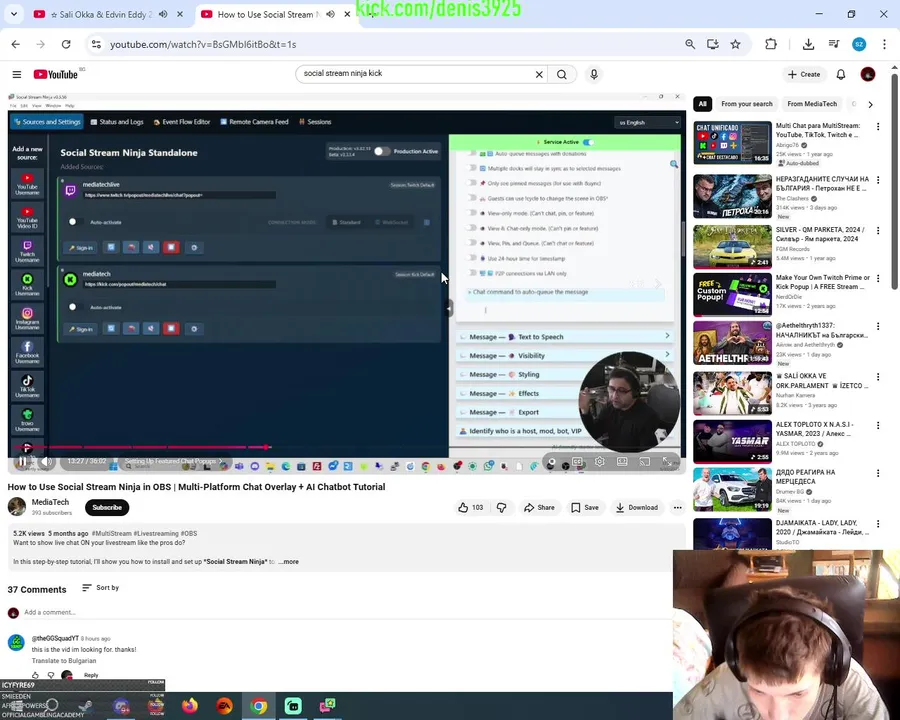900x720 pixels.
Task: Open YouTube notifications bell
Action: [841, 74]
